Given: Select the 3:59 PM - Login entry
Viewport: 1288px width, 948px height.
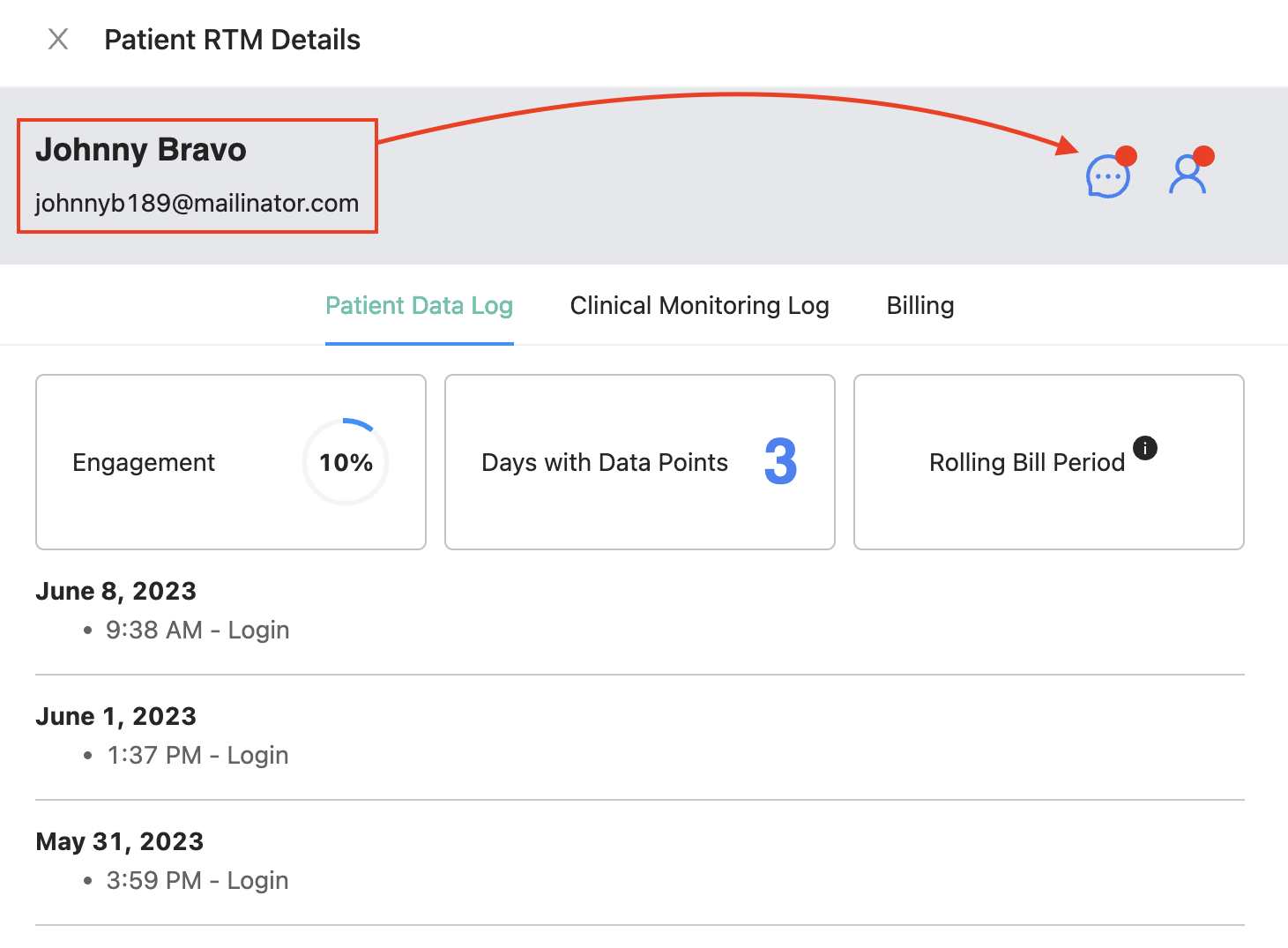Looking at the screenshot, I should tap(198, 881).
